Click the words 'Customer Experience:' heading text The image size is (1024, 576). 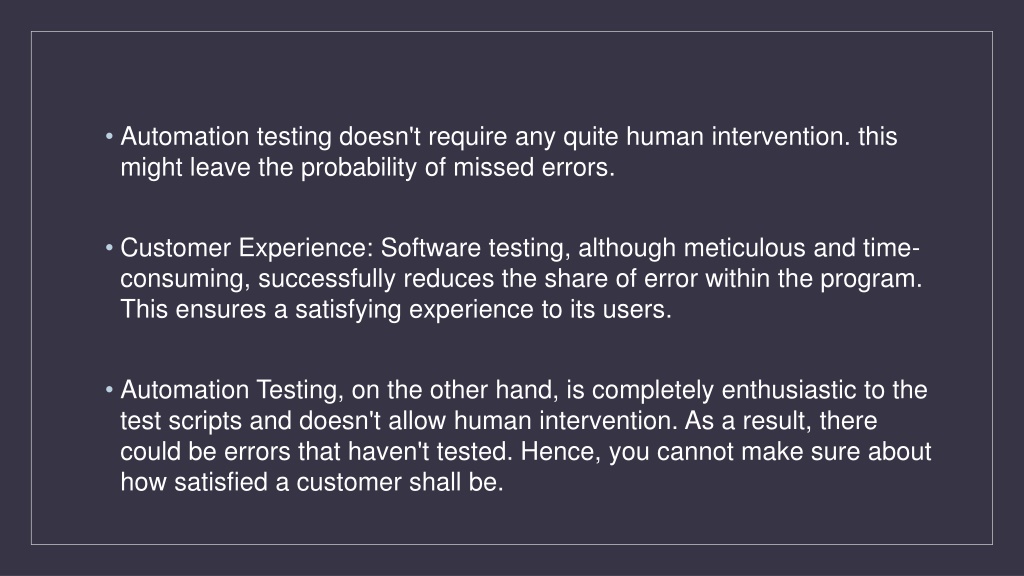(x=247, y=249)
